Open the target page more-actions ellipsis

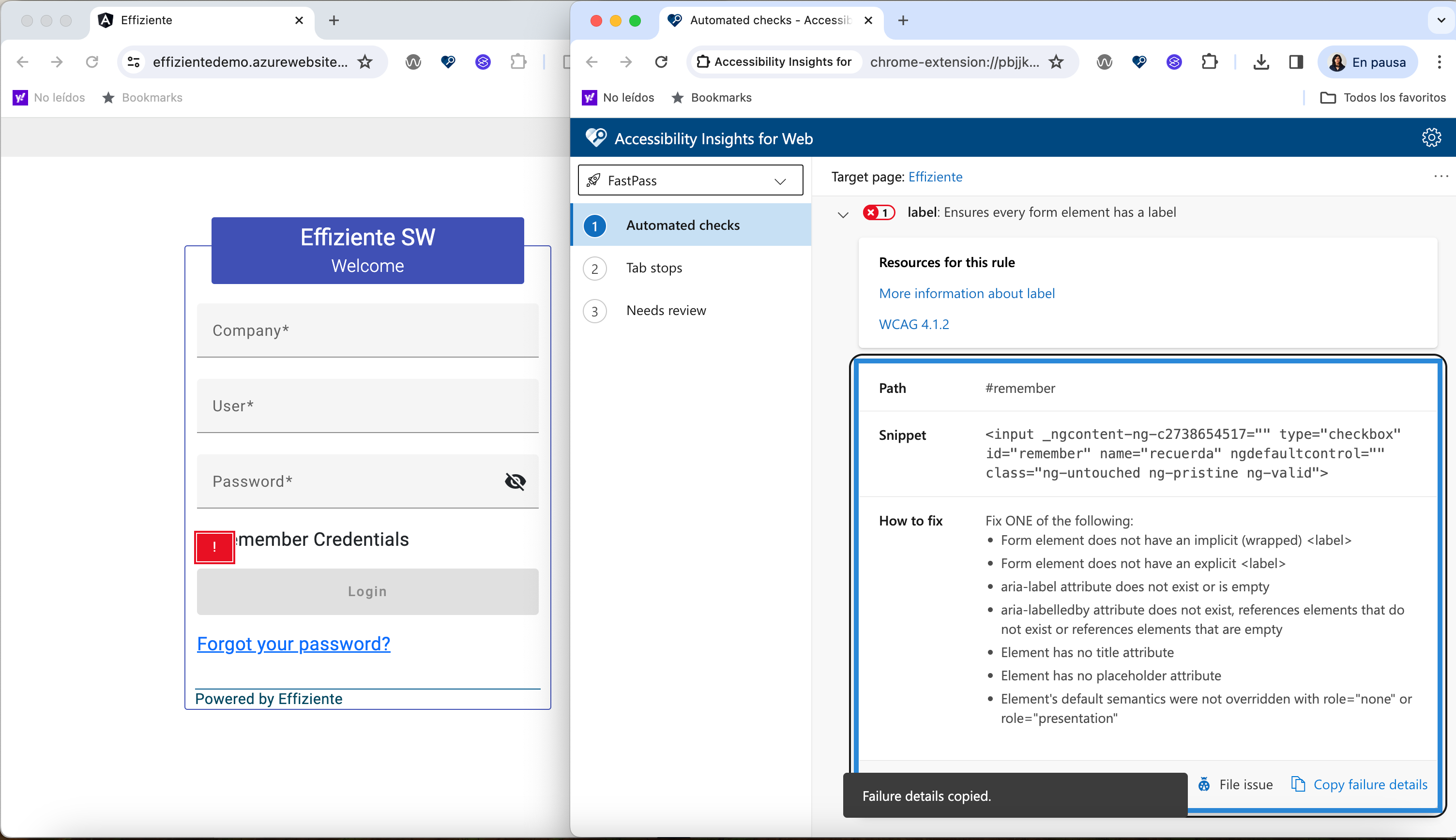coord(1441,177)
